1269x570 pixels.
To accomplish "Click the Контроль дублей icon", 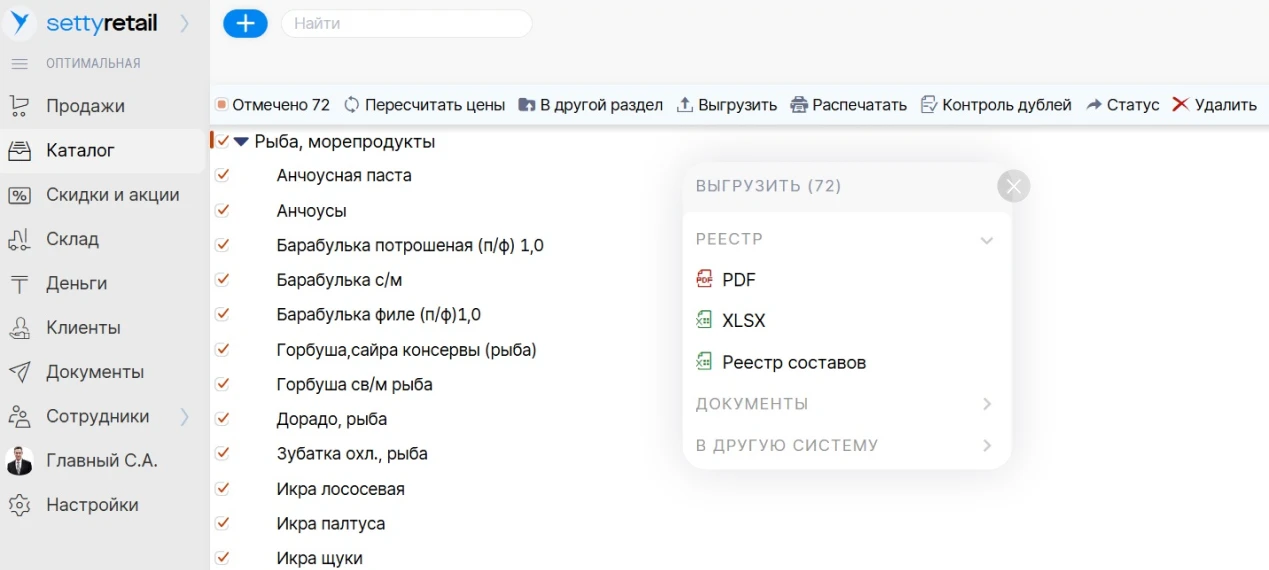I will [x=929, y=105].
